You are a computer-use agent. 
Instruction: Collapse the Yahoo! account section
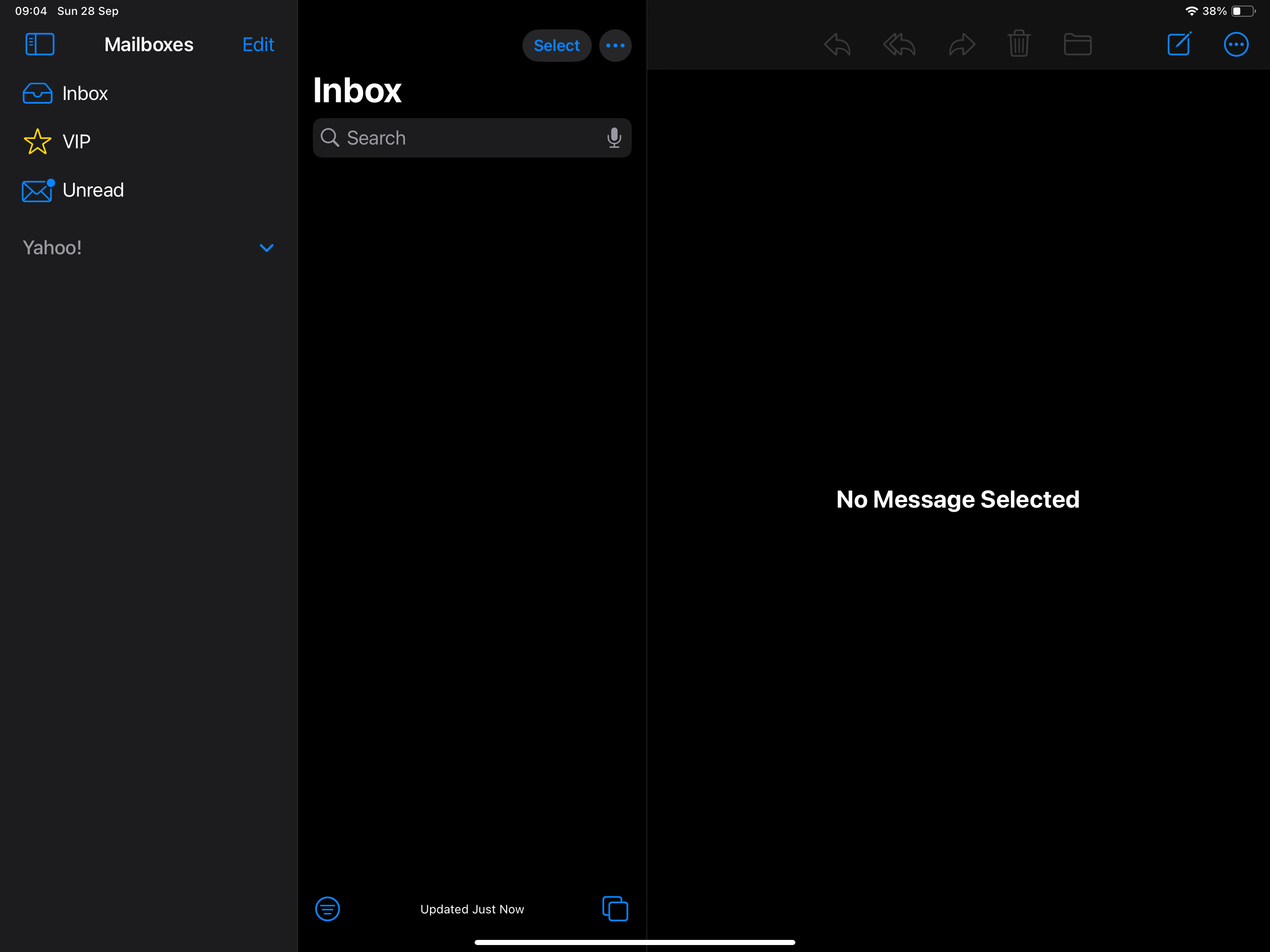click(x=266, y=248)
